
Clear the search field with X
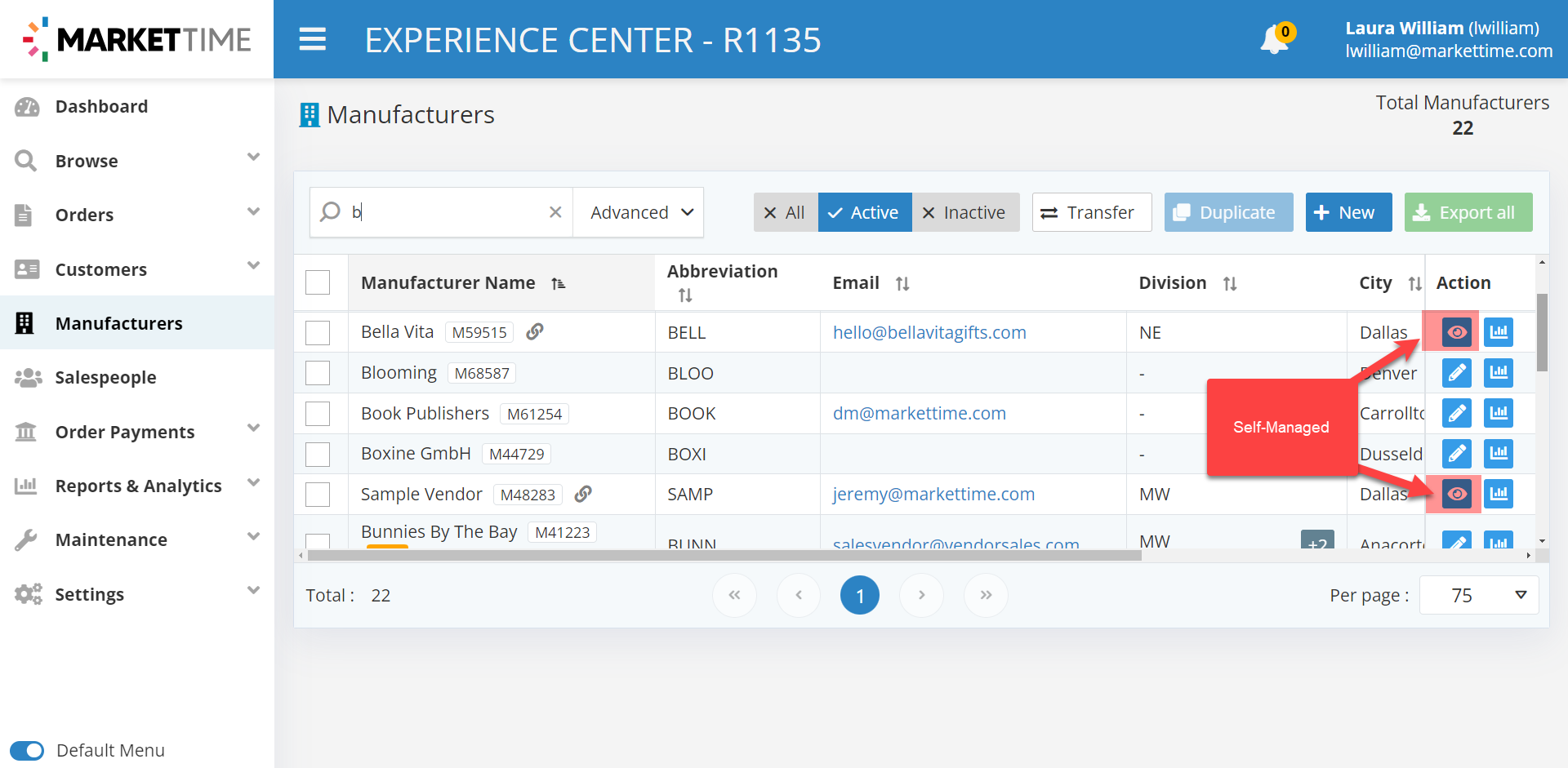tap(555, 212)
